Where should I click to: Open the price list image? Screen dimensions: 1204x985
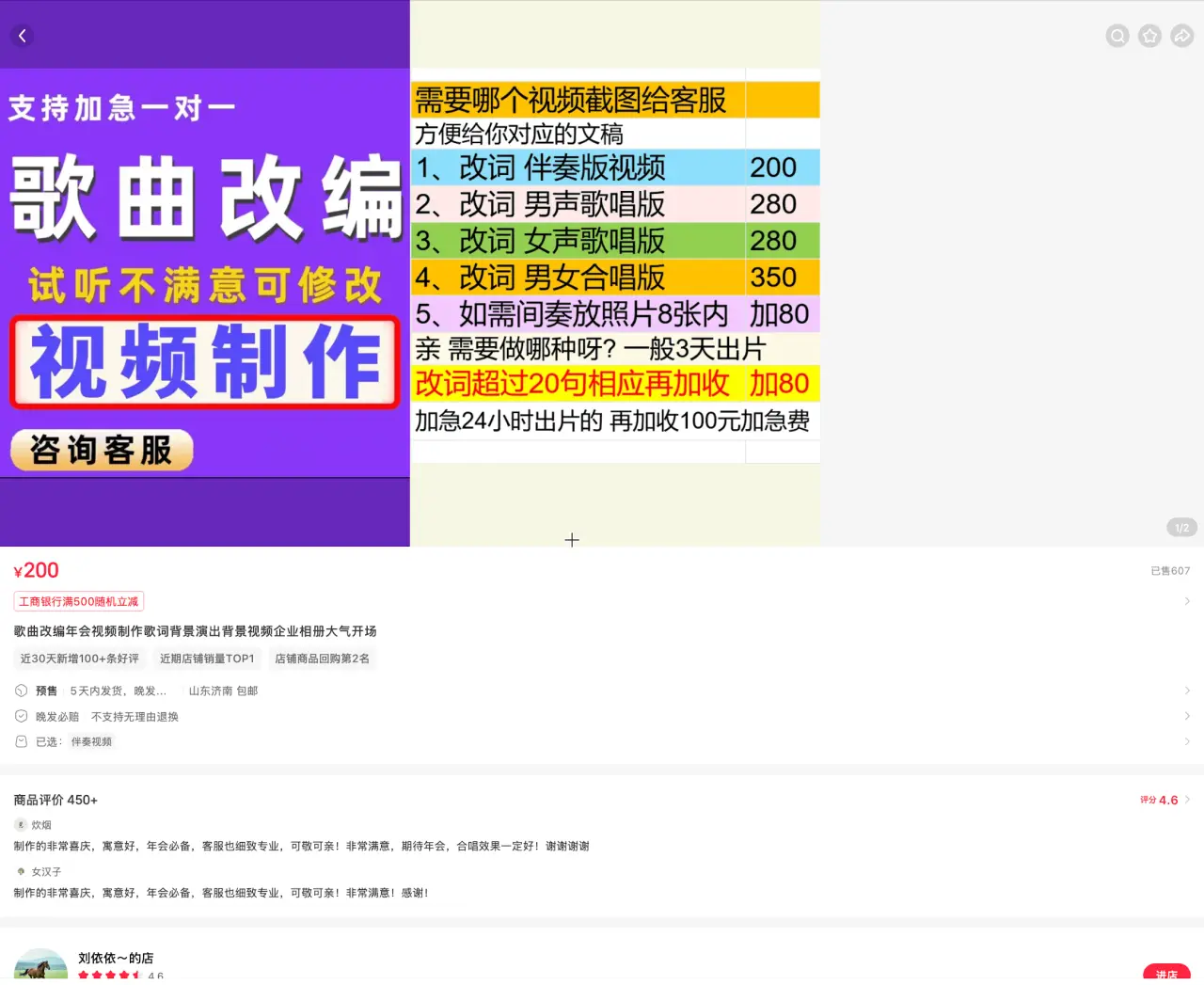coord(615,273)
